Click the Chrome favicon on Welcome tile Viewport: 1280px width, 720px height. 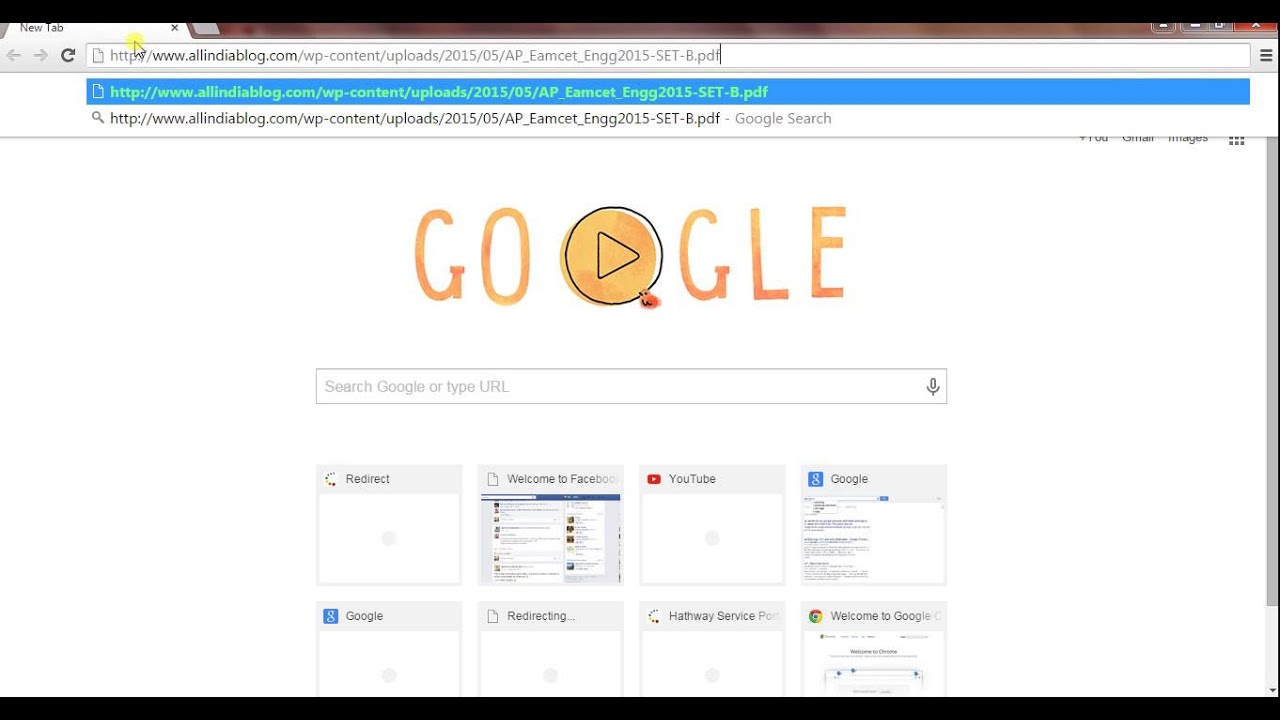pos(816,616)
